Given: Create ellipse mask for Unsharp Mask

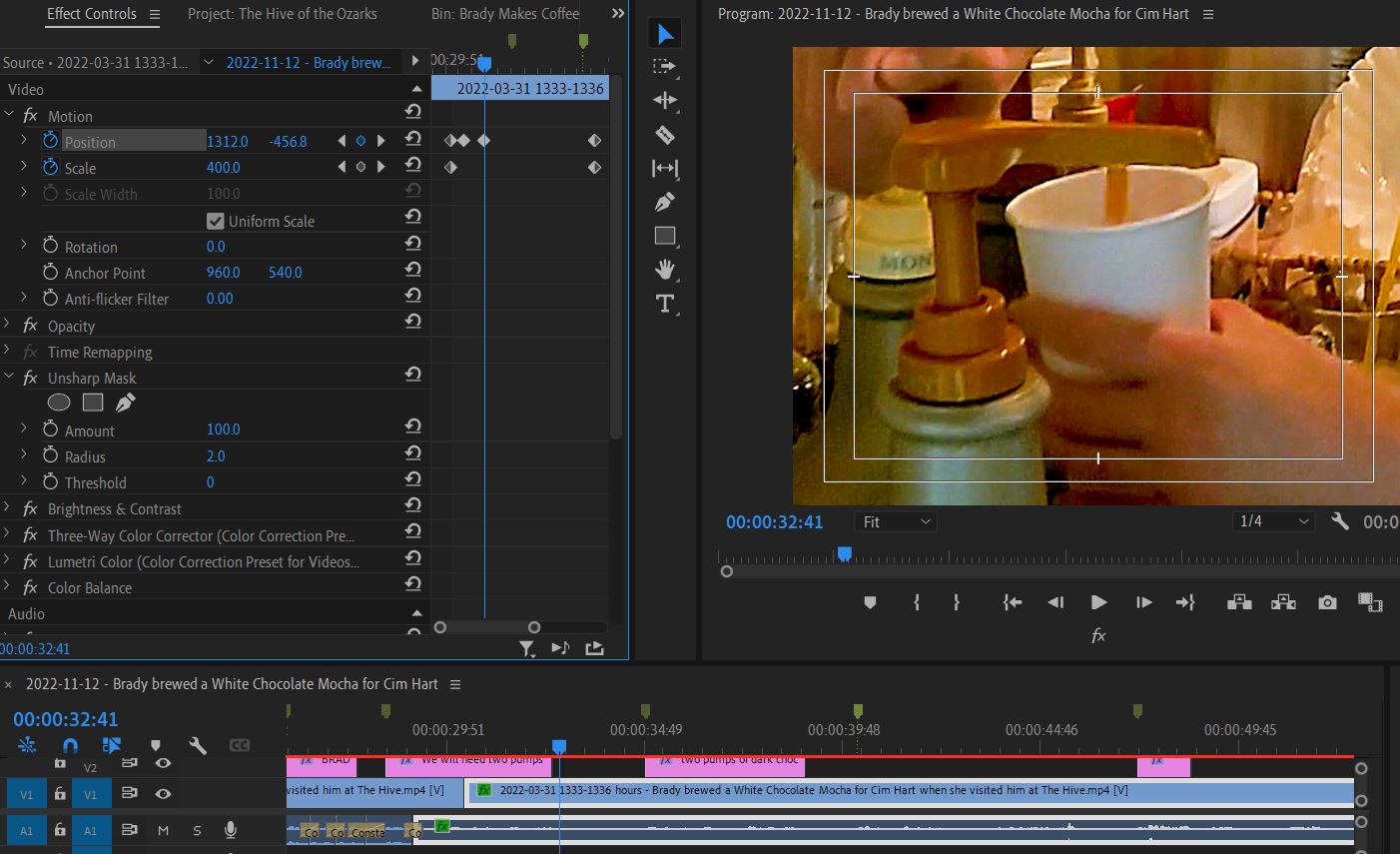Looking at the screenshot, I should click(59, 403).
